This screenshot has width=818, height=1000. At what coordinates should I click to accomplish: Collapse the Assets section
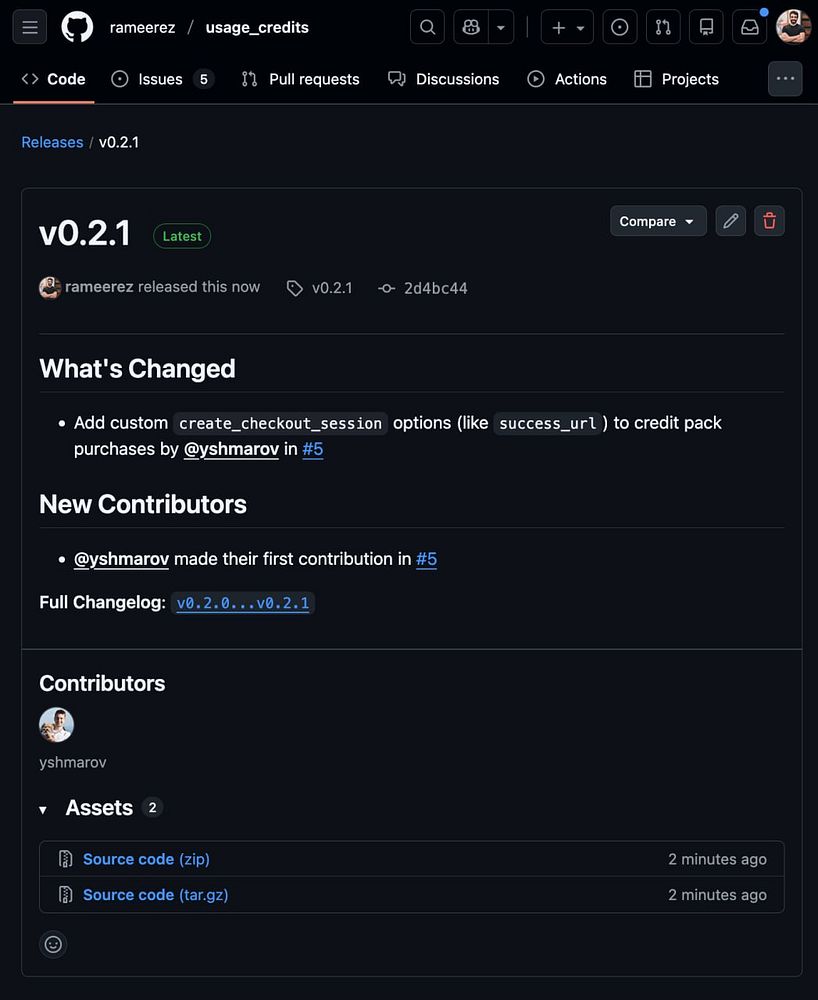click(43, 809)
